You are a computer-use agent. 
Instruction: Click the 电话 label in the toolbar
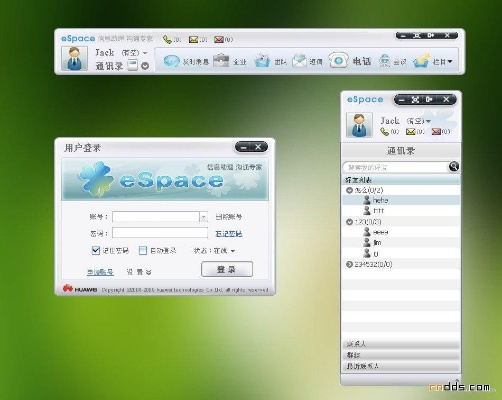coord(362,61)
